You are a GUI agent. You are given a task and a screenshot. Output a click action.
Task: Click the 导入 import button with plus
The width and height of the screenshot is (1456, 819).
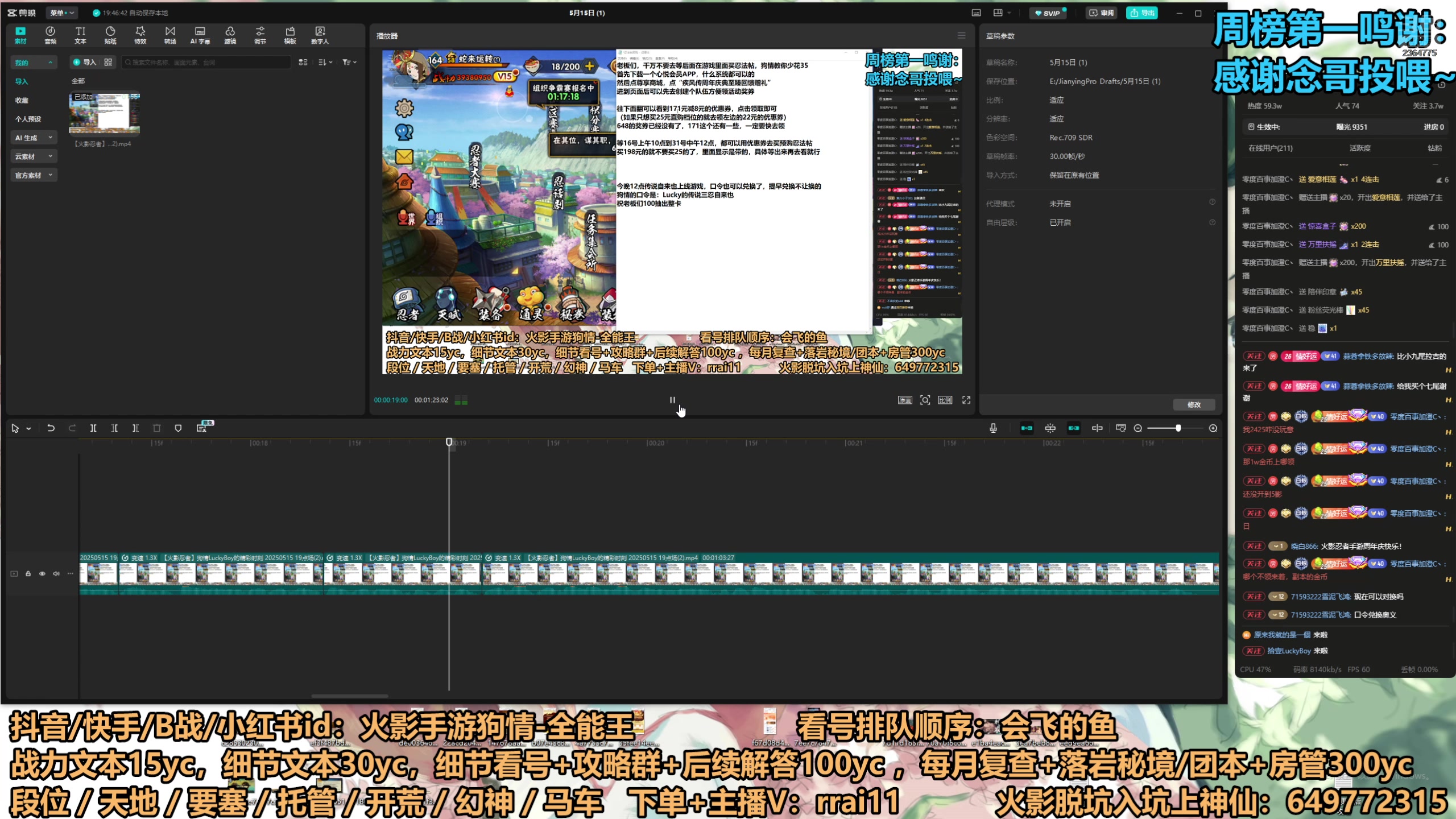pyautogui.click(x=85, y=62)
